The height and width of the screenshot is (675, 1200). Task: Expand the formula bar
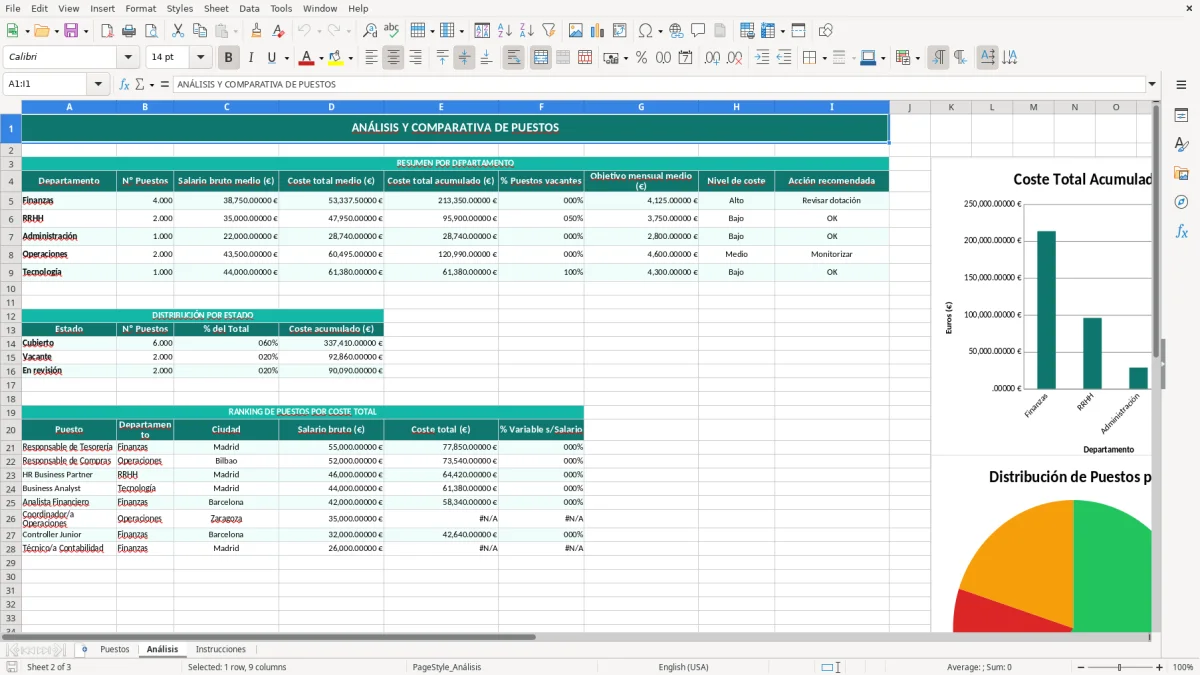(1152, 84)
